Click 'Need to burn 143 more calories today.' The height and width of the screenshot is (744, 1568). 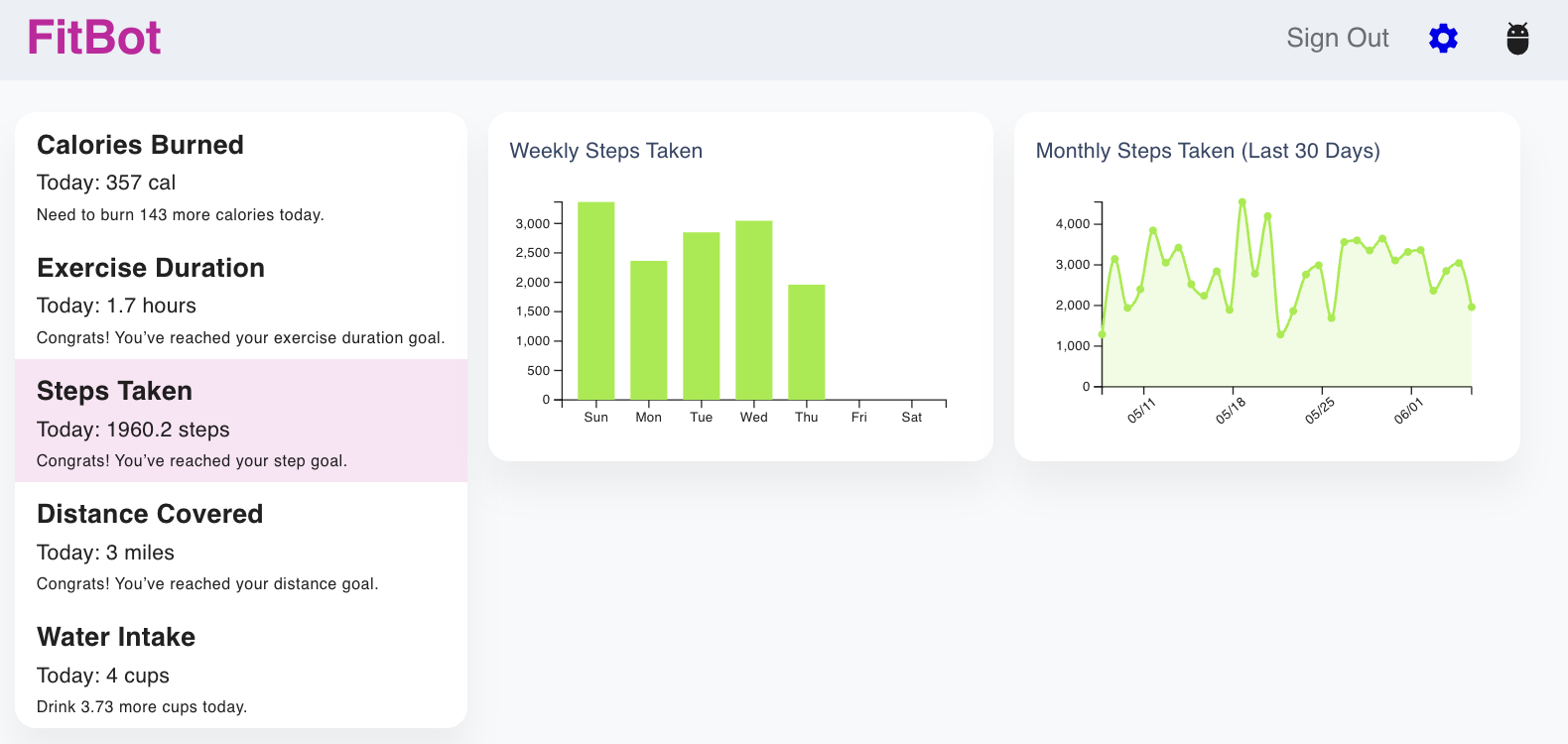pos(181,214)
